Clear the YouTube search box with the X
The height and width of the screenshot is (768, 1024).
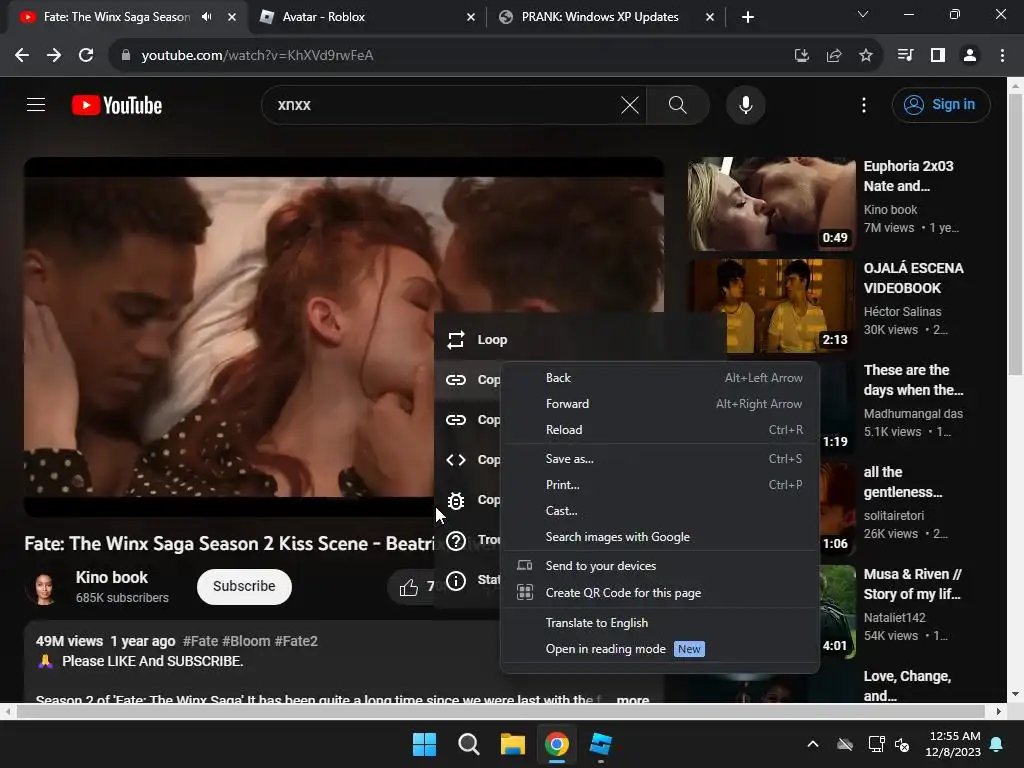[x=630, y=104]
